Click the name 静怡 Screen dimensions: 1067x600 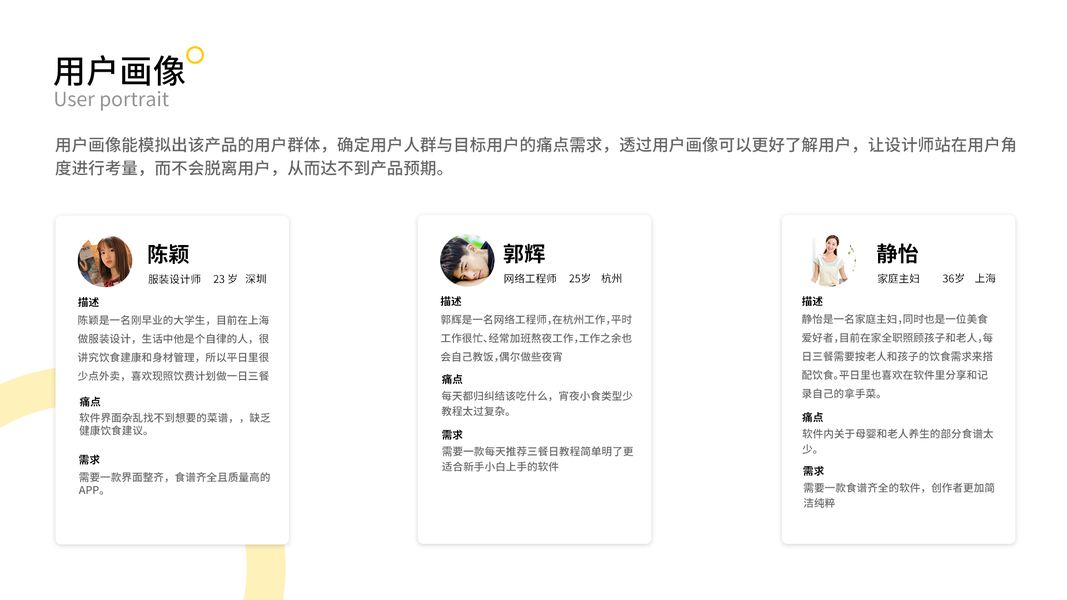(x=897, y=253)
